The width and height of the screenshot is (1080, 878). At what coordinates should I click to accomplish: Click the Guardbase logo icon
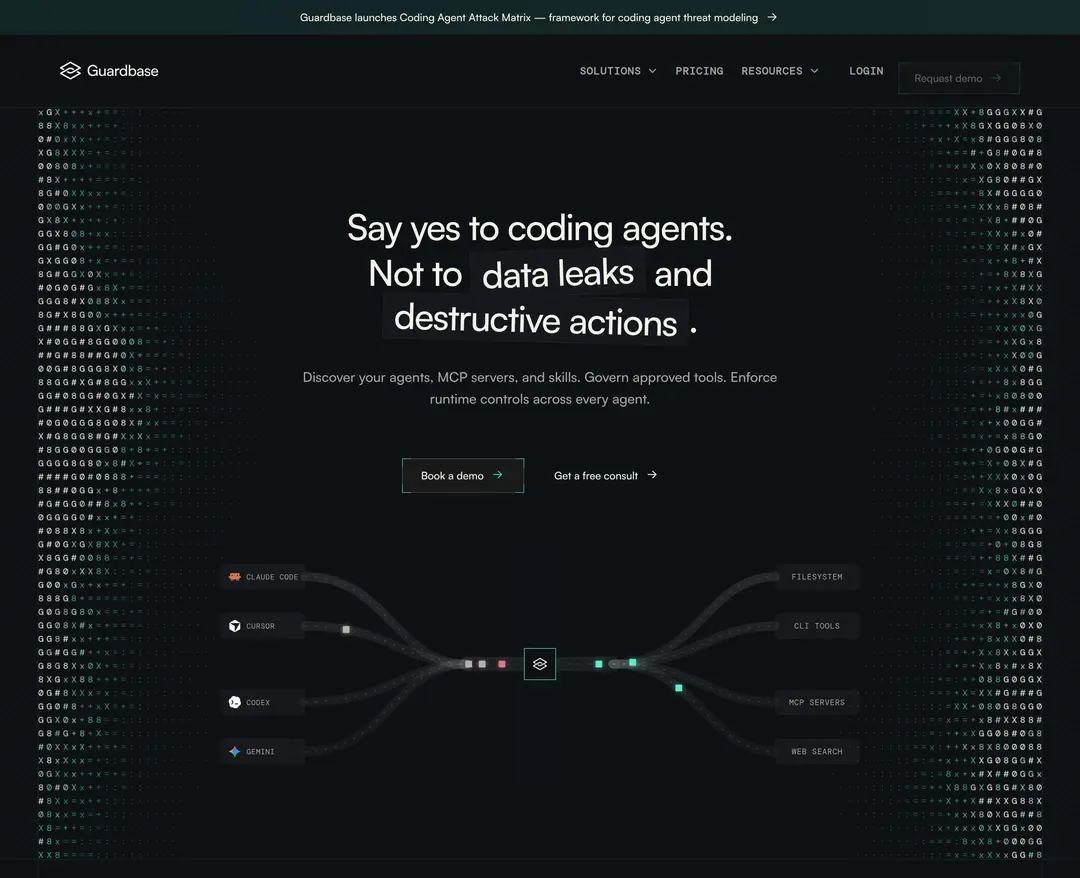tap(70, 70)
